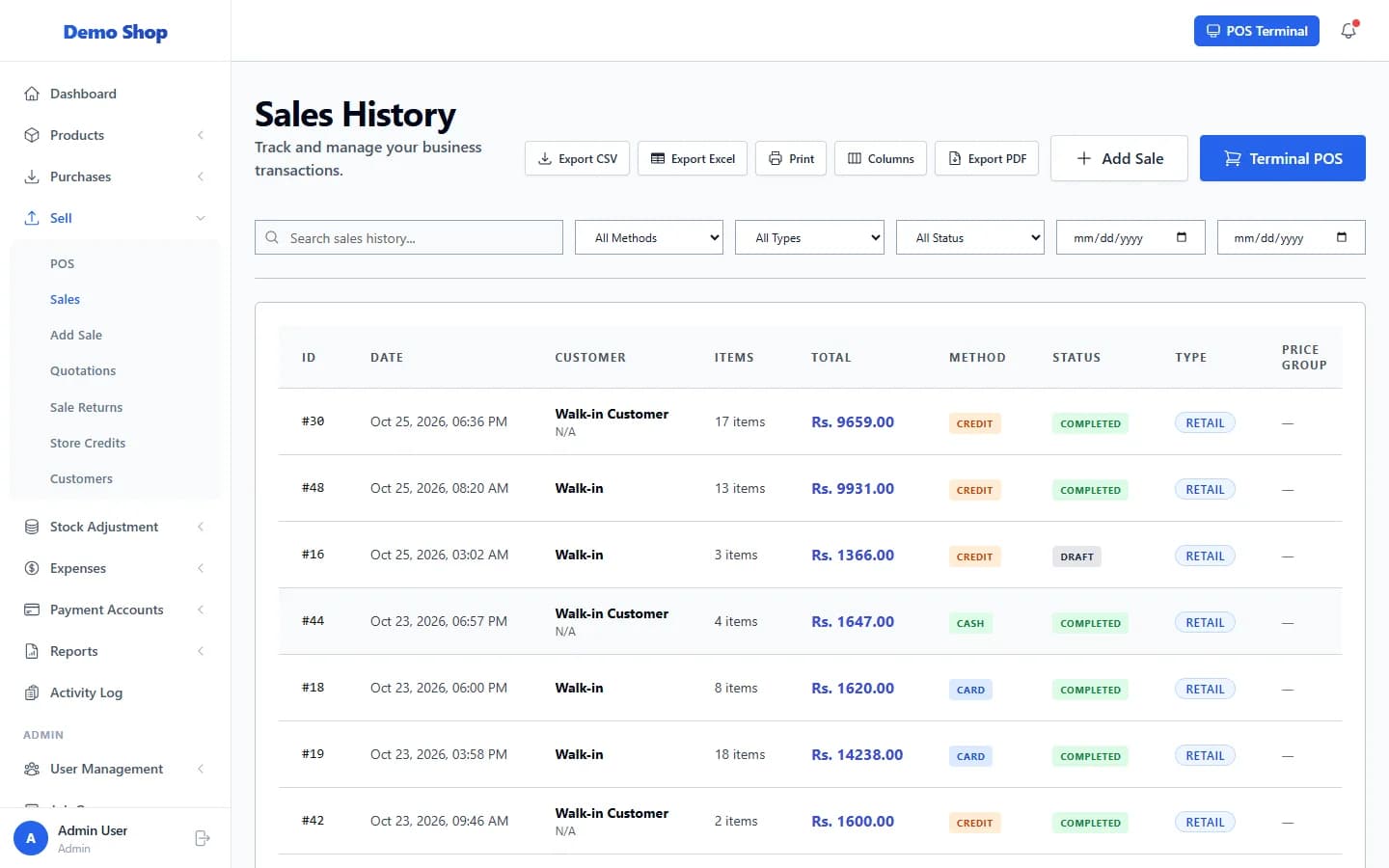Open the All Status dropdown
This screenshot has width=1389, height=868.
click(970, 237)
